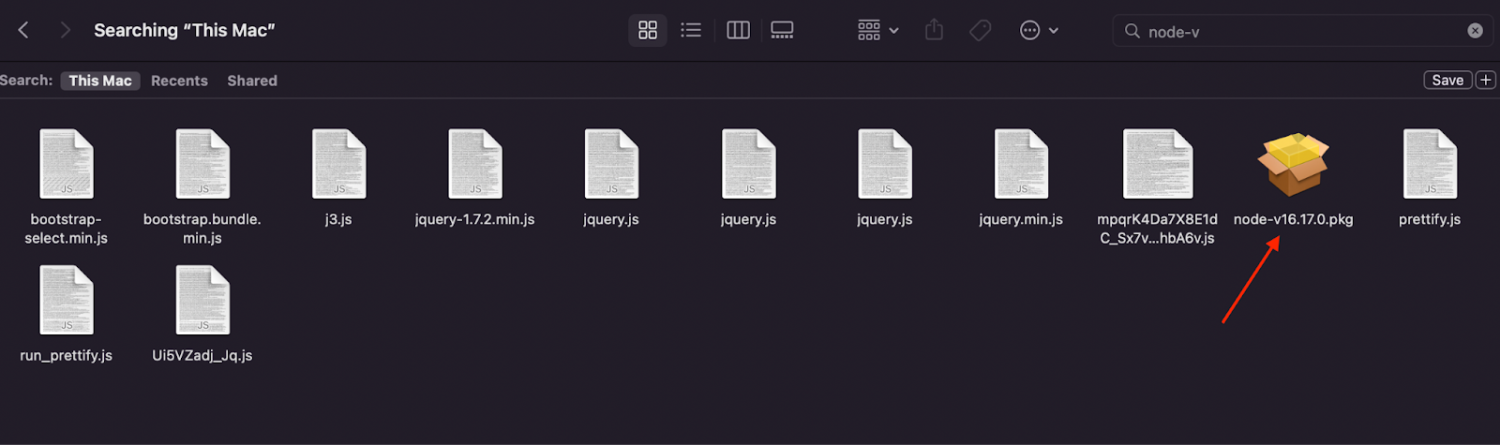The width and height of the screenshot is (1500, 445).
Task: Open the Group By dropdown
Action: pyautogui.click(x=878, y=30)
